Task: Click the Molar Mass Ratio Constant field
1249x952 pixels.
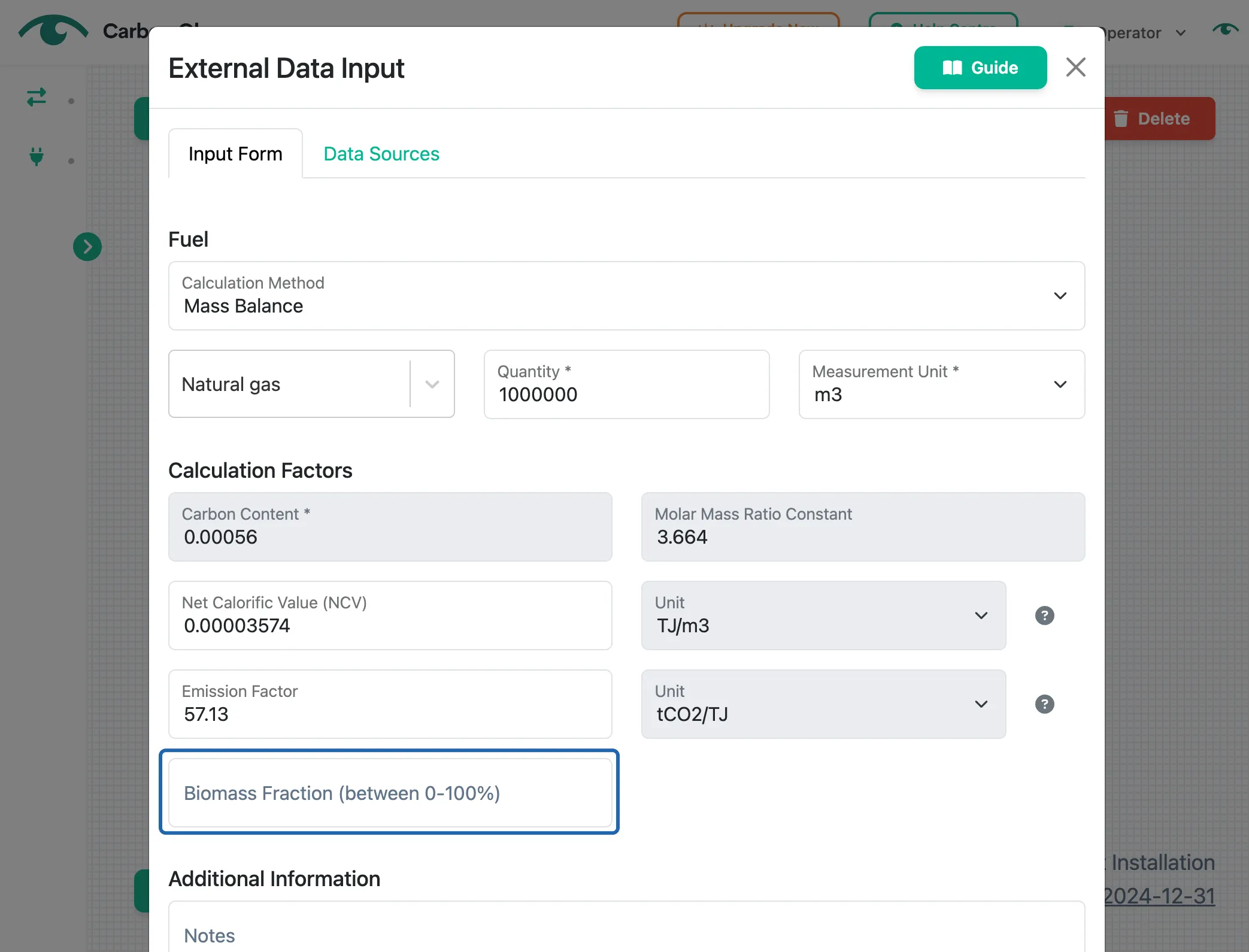Action: coord(863,527)
